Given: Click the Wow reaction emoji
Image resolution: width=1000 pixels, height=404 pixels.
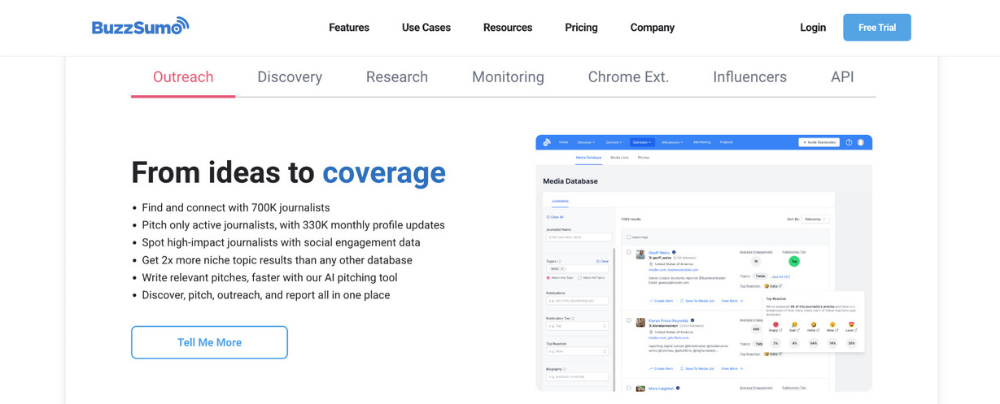Looking at the screenshot, I should [x=832, y=325].
